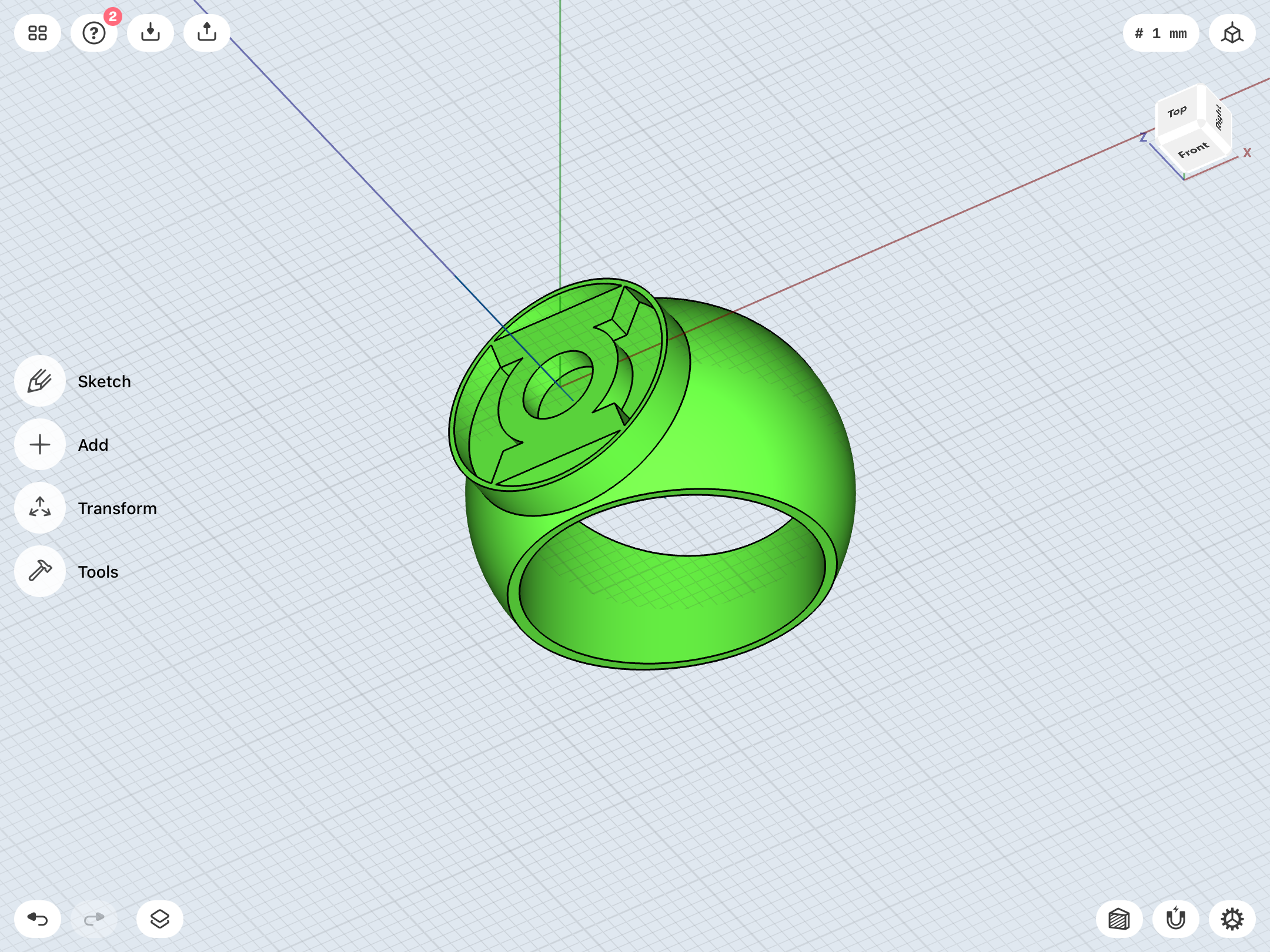1270x952 pixels.
Task: Open the items layers panel
Action: coord(160,919)
